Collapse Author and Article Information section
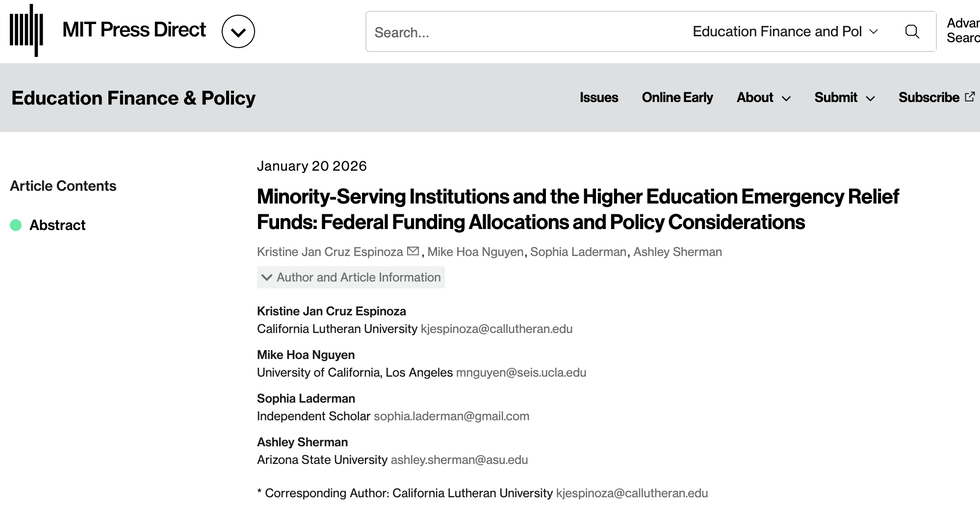Viewport: 980px width, 512px height. click(350, 277)
